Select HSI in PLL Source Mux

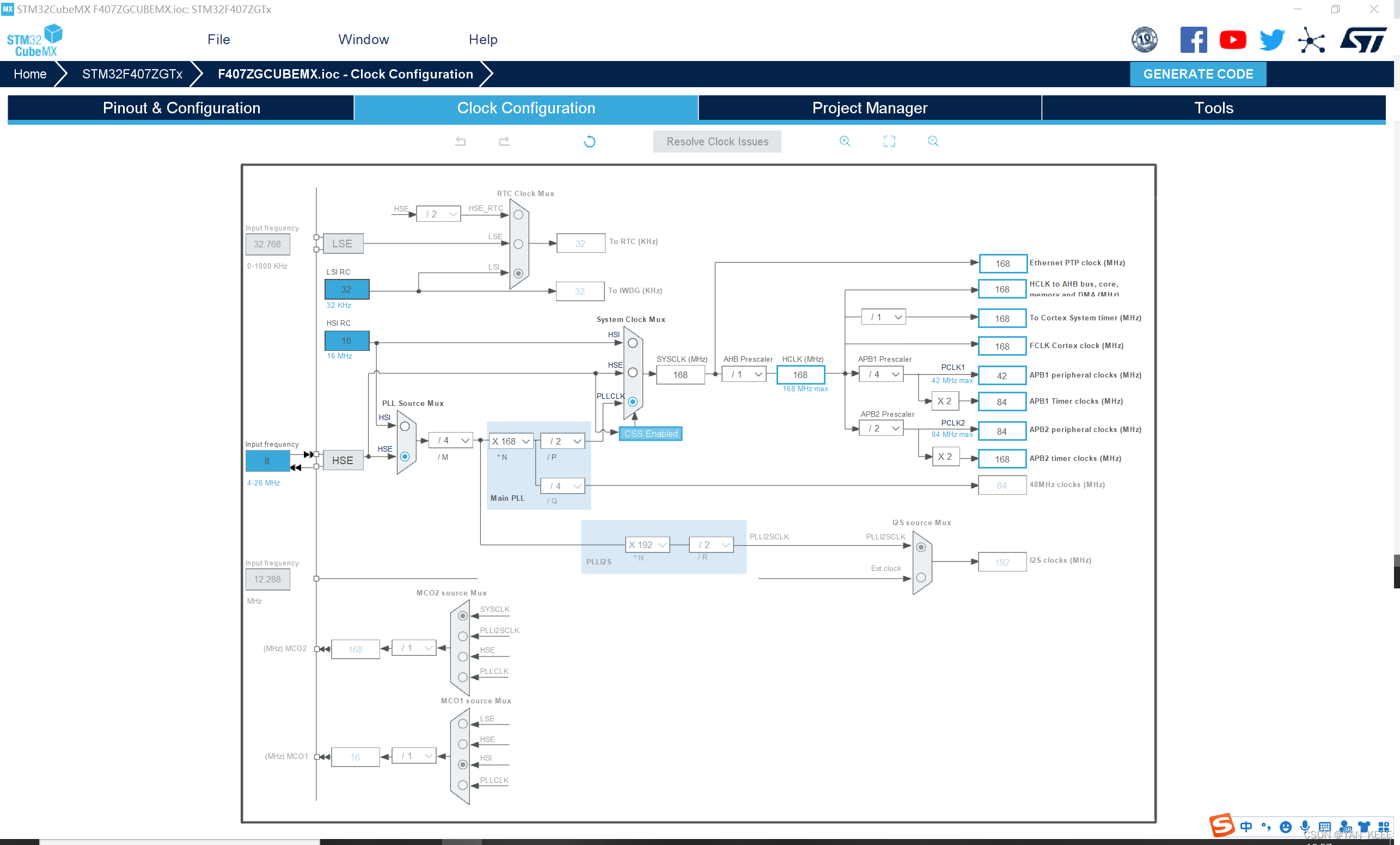coord(405,427)
